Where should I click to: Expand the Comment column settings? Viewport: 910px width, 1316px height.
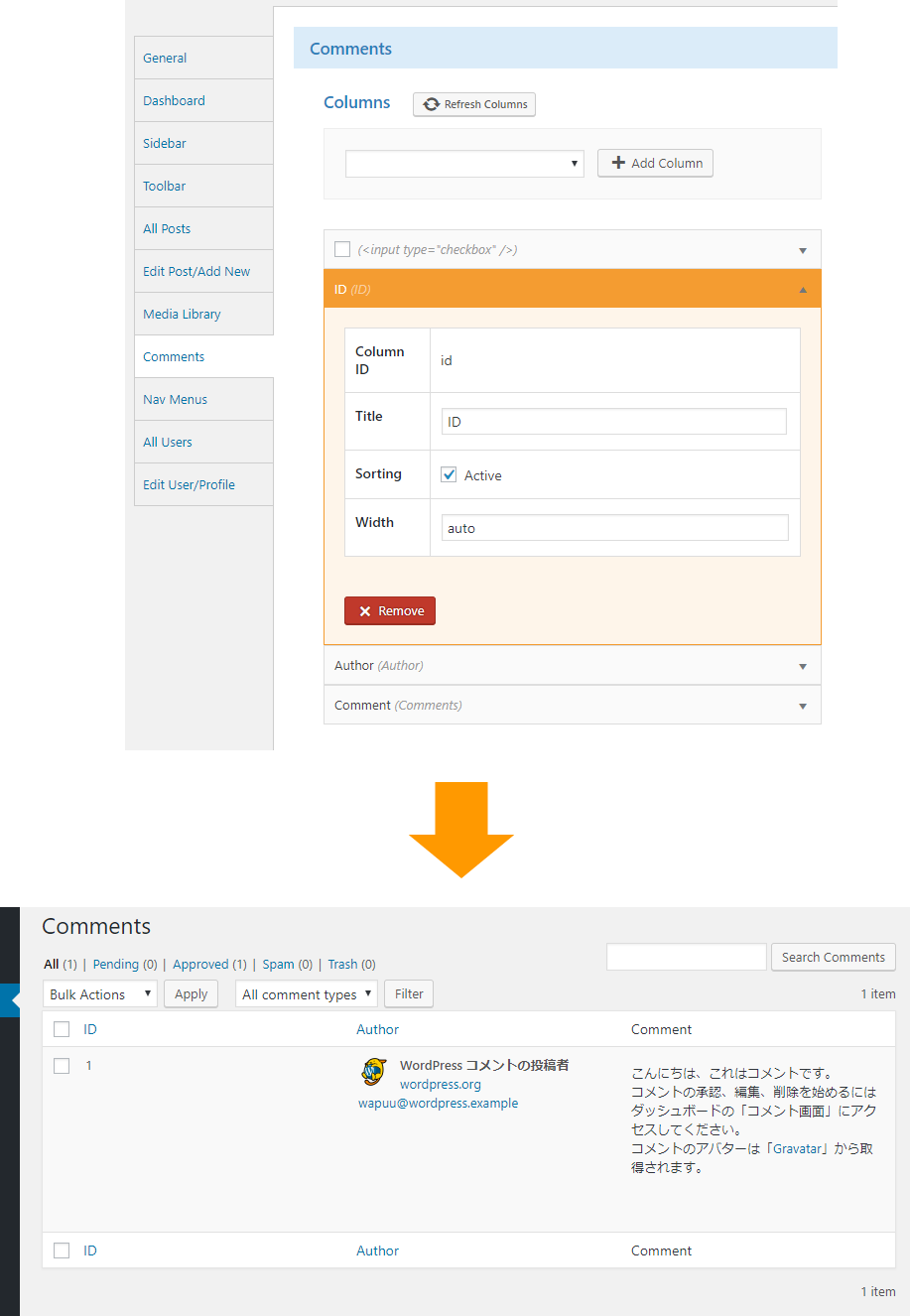point(573,706)
